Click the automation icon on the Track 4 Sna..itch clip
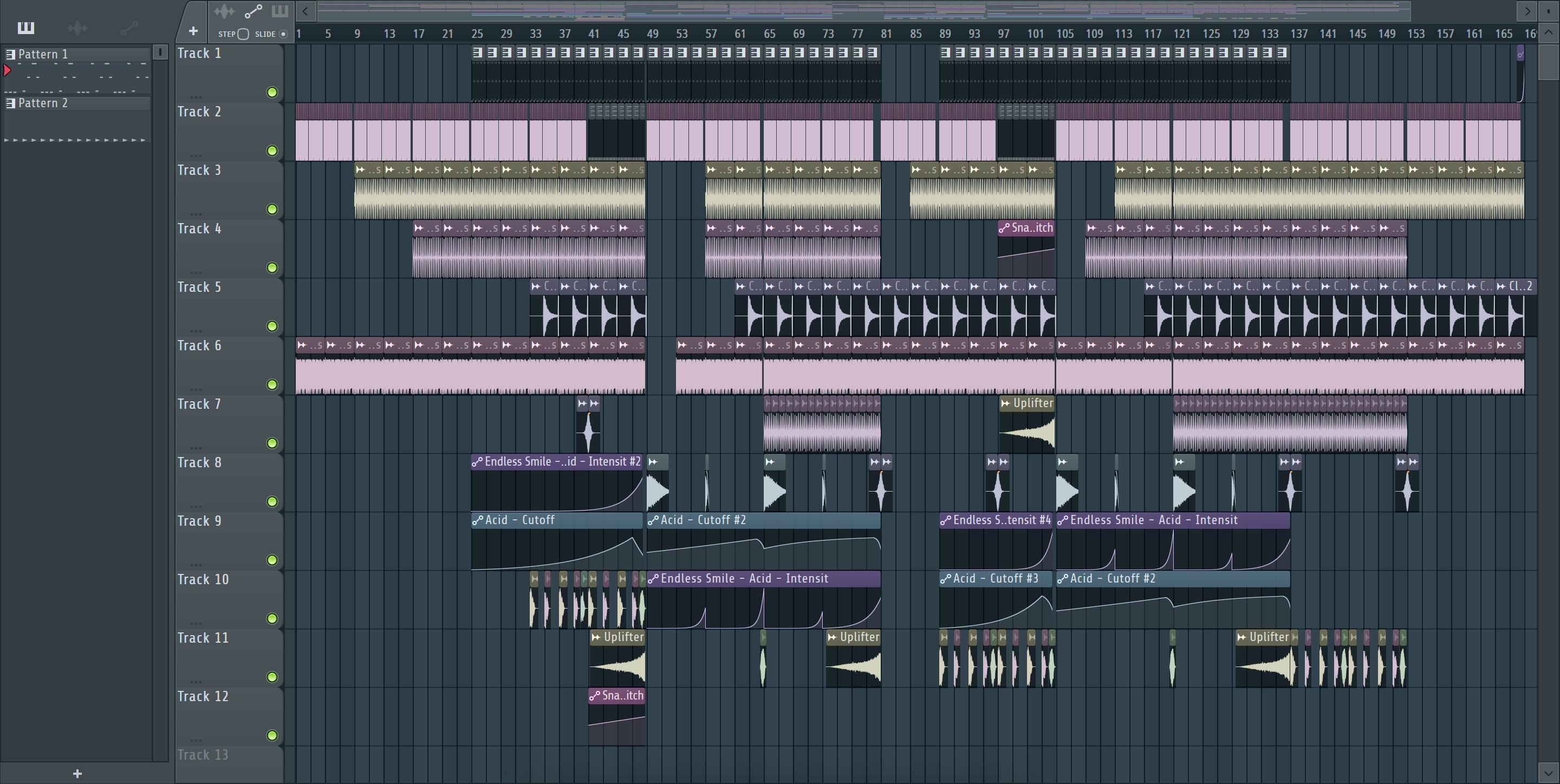The height and width of the screenshot is (784, 1560). click(x=1004, y=227)
